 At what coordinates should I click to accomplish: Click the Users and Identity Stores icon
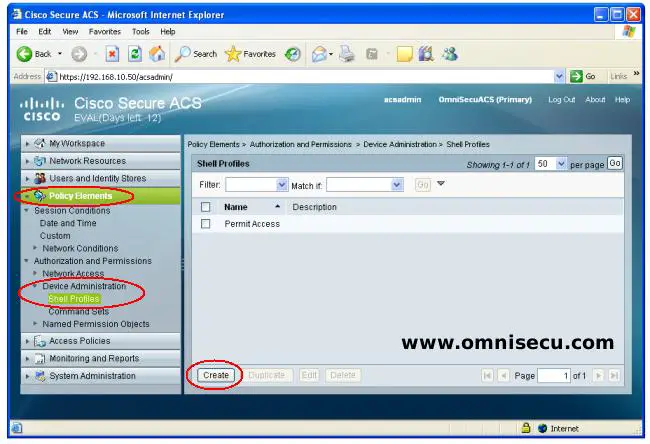click(x=40, y=178)
